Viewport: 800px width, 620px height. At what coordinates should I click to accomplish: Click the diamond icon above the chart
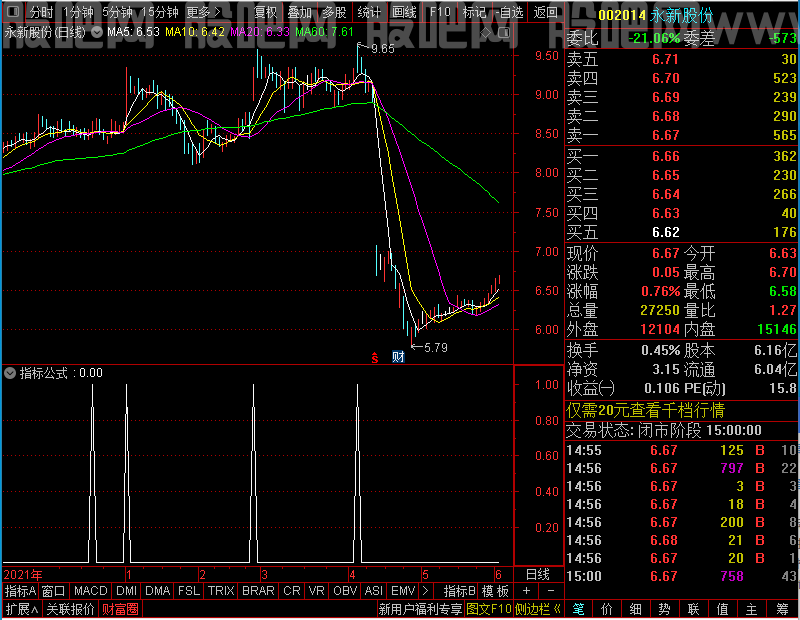[486, 33]
